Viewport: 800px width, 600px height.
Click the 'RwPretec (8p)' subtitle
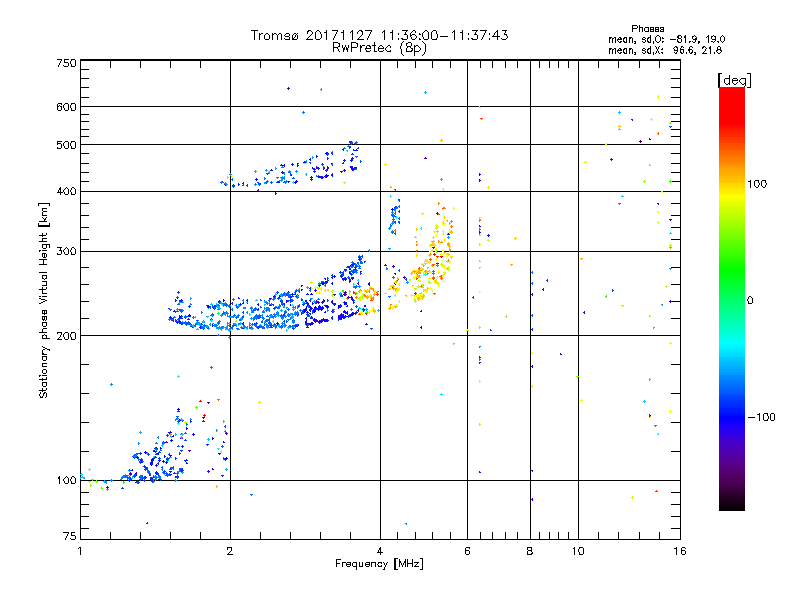click(380, 48)
